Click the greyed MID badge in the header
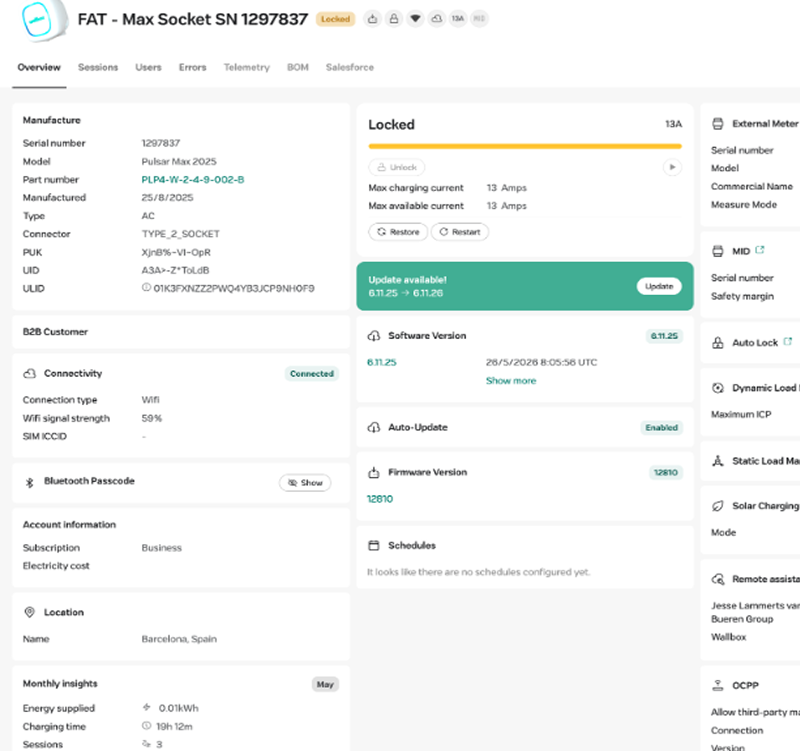 coord(479,19)
